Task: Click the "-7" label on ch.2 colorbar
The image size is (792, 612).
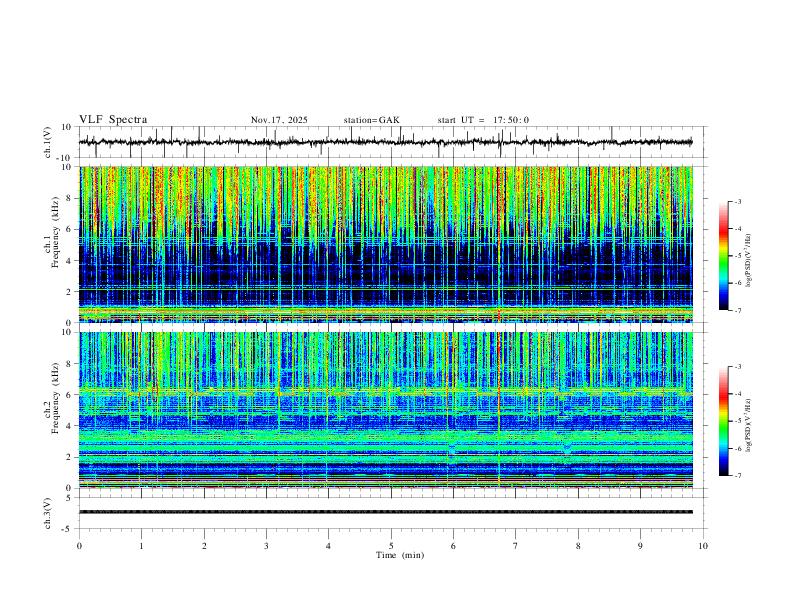Action: pos(737,475)
